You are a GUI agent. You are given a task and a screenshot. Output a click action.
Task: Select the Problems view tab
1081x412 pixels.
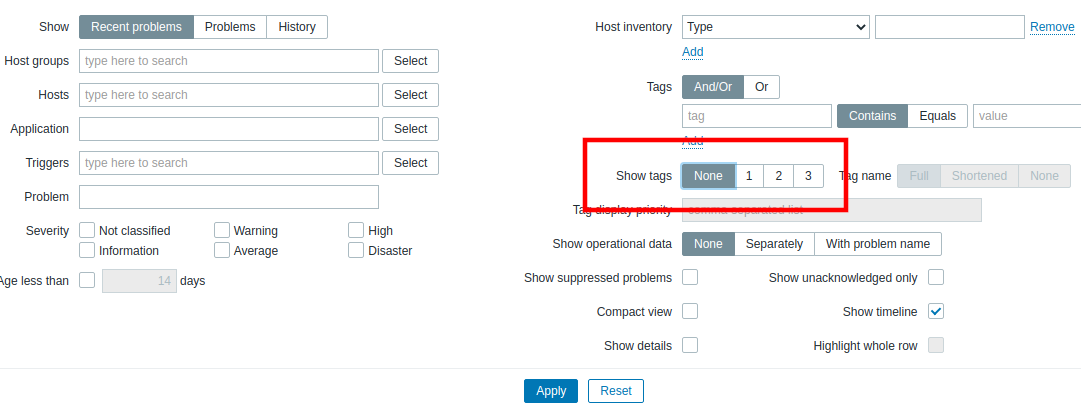(x=230, y=27)
